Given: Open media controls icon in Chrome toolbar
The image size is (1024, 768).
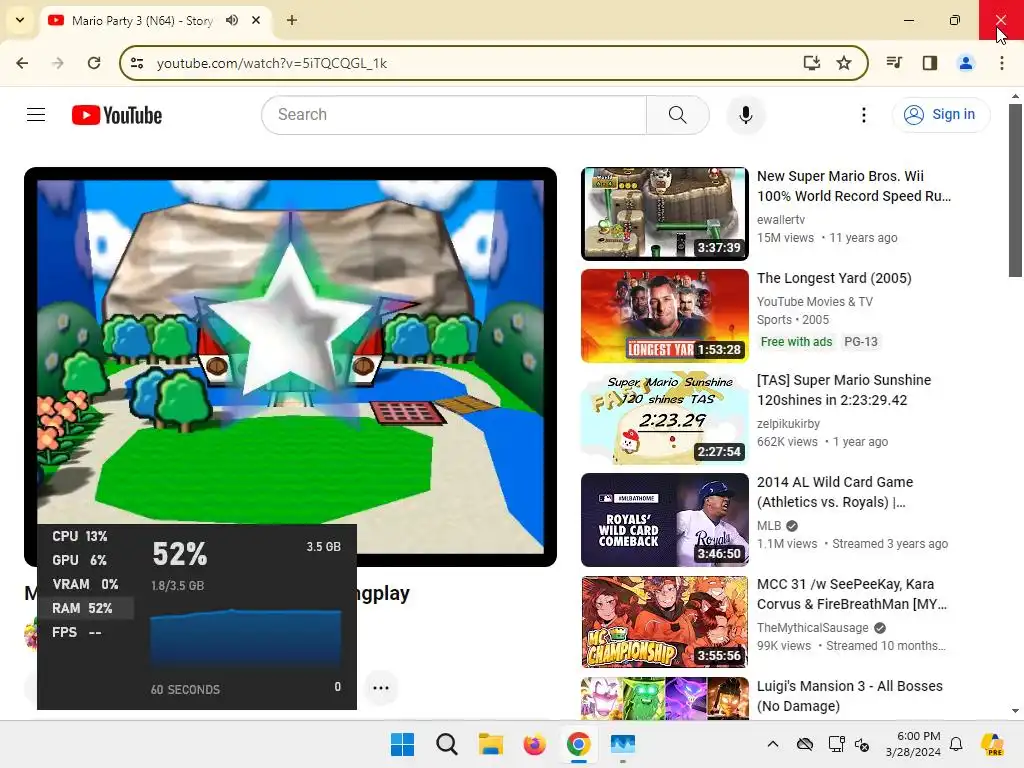Looking at the screenshot, I should tap(894, 63).
